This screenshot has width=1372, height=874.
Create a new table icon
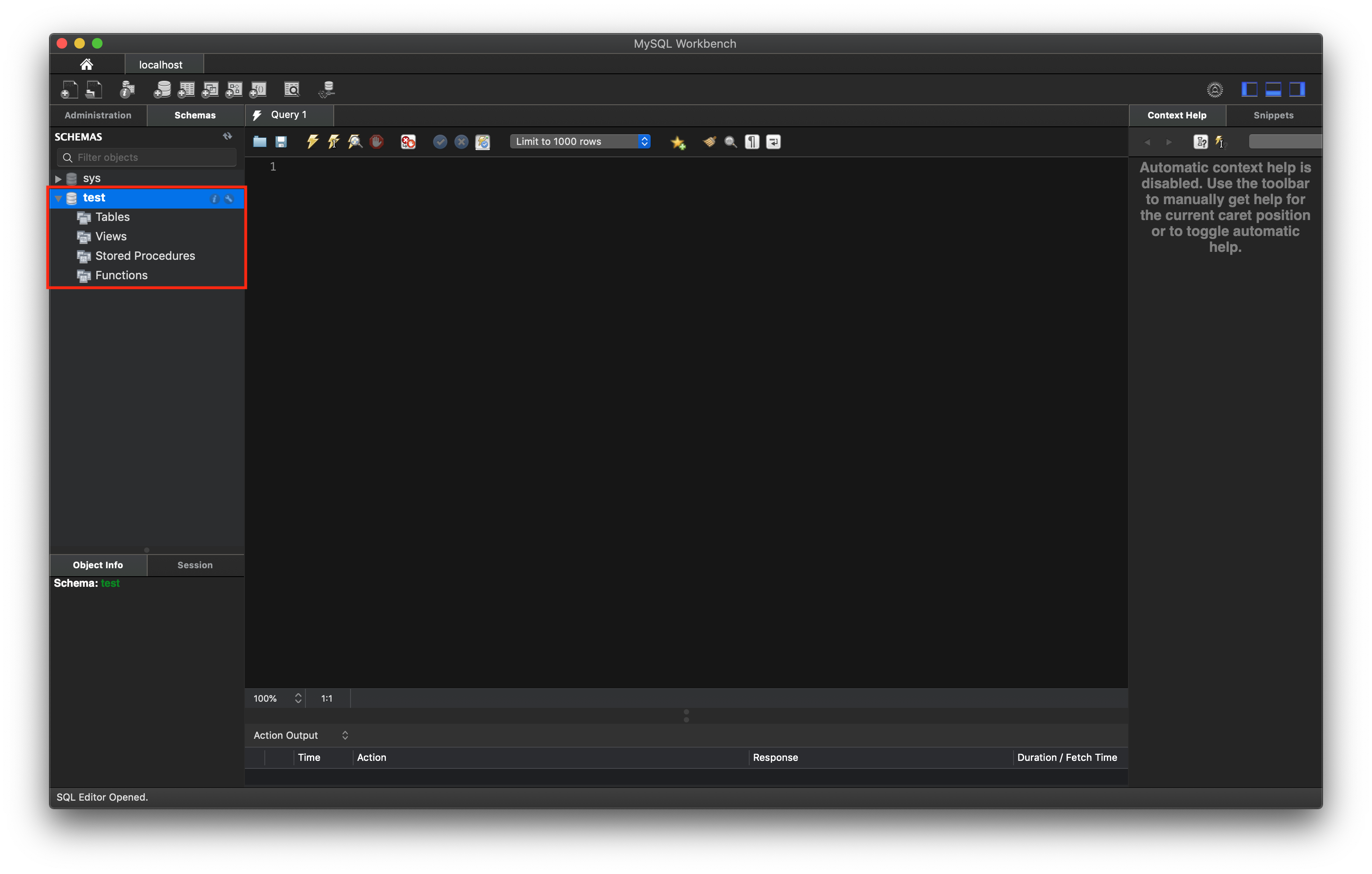[x=187, y=89]
